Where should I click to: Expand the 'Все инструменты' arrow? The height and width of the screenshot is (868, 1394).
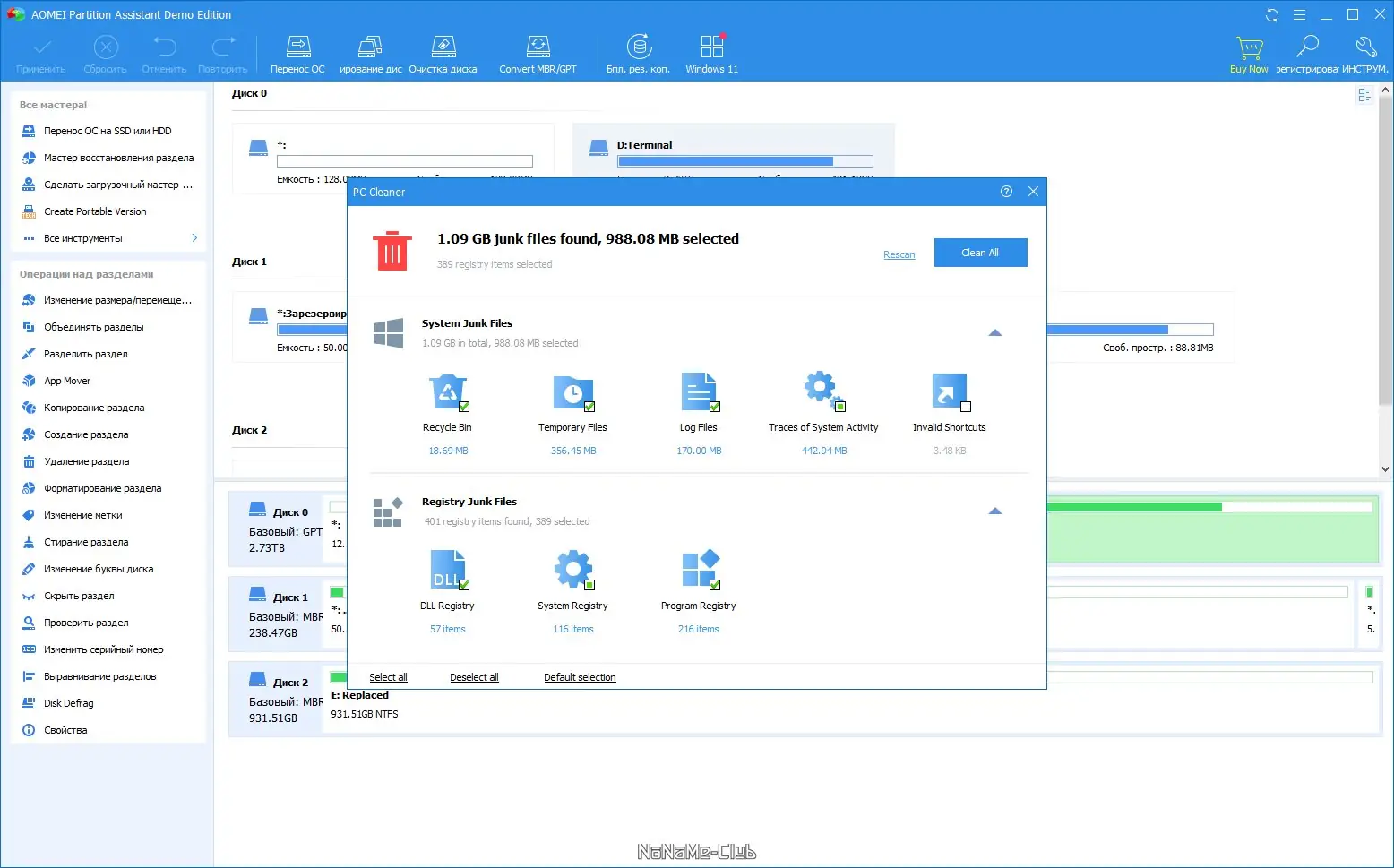194,238
